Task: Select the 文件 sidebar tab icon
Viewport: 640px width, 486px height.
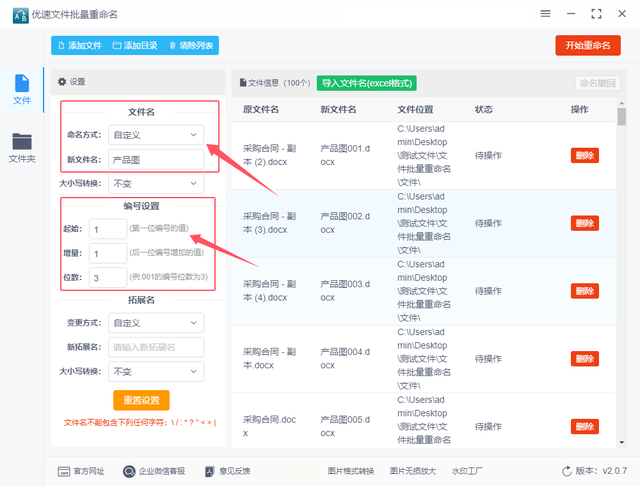Action: (22, 83)
